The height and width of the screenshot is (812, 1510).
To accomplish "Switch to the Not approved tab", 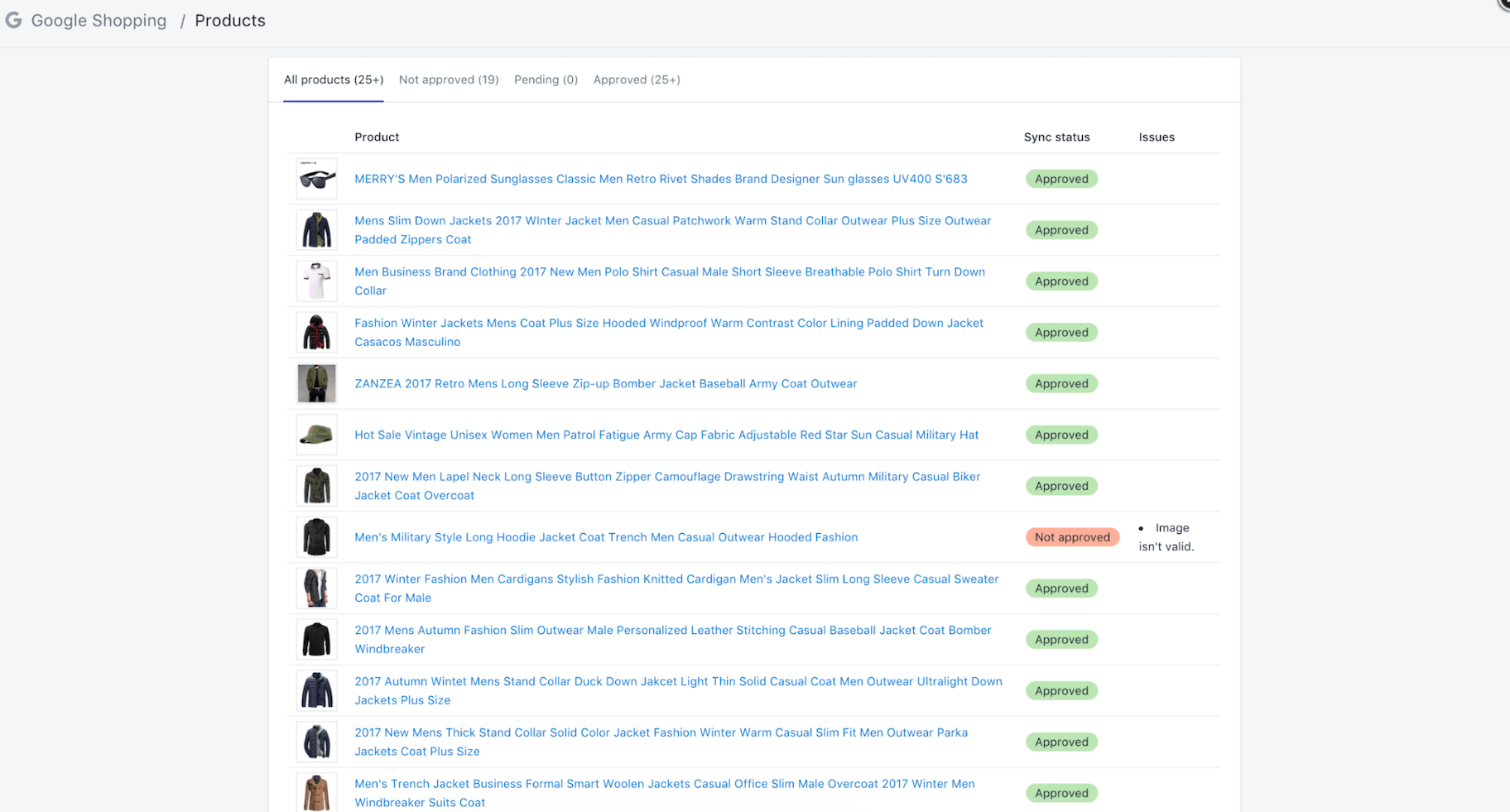I will (x=448, y=79).
